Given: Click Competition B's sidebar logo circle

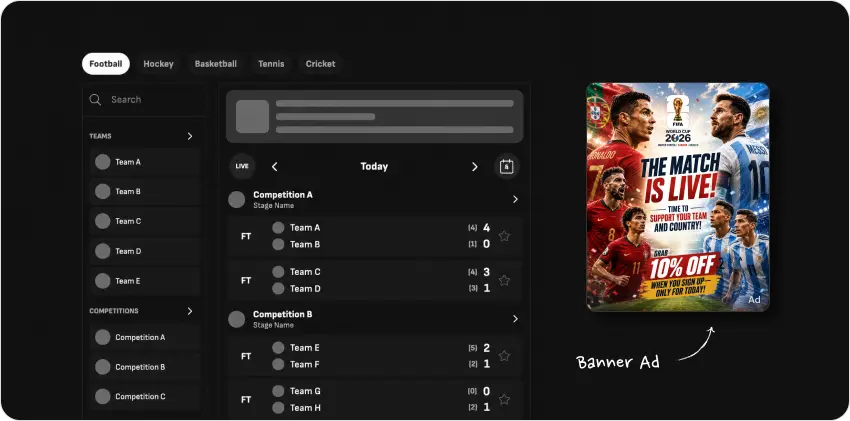Looking at the screenshot, I should tap(102, 367).
